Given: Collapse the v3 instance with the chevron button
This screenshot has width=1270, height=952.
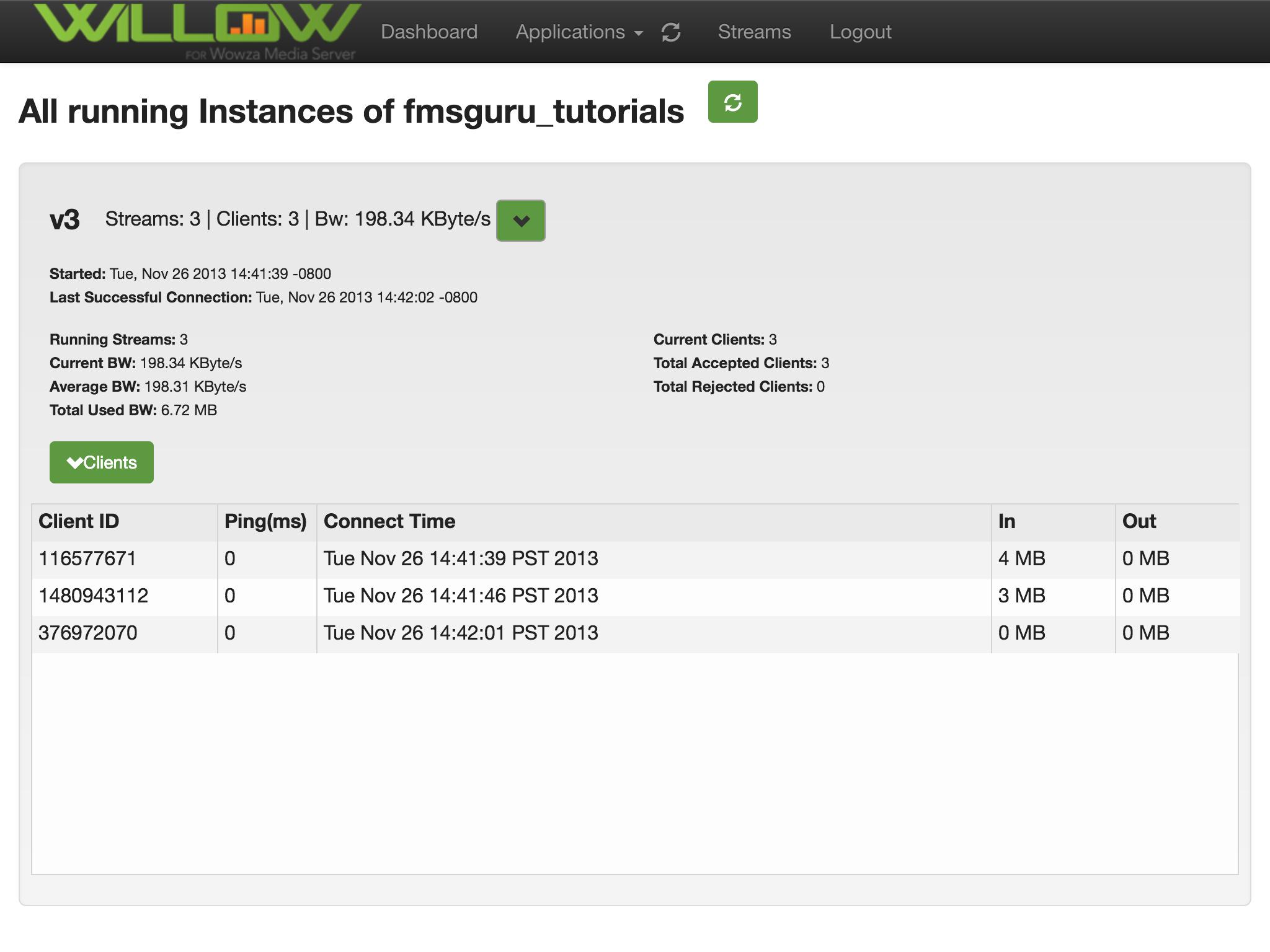Looking at the screenshot, I should [520, 221].
